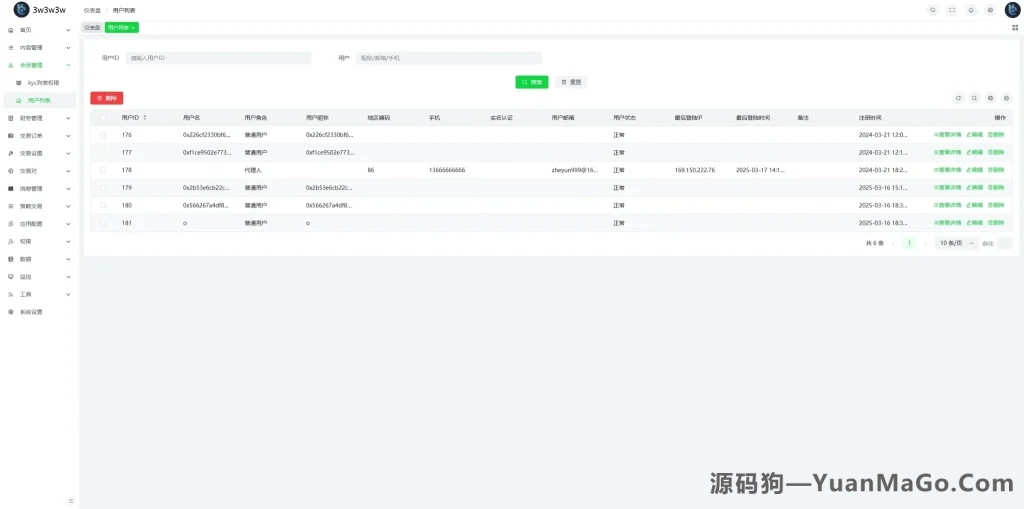Viewport: 1024px width, 509px height.
Task: Open notifications bell in the header
Action: (971, 10)
